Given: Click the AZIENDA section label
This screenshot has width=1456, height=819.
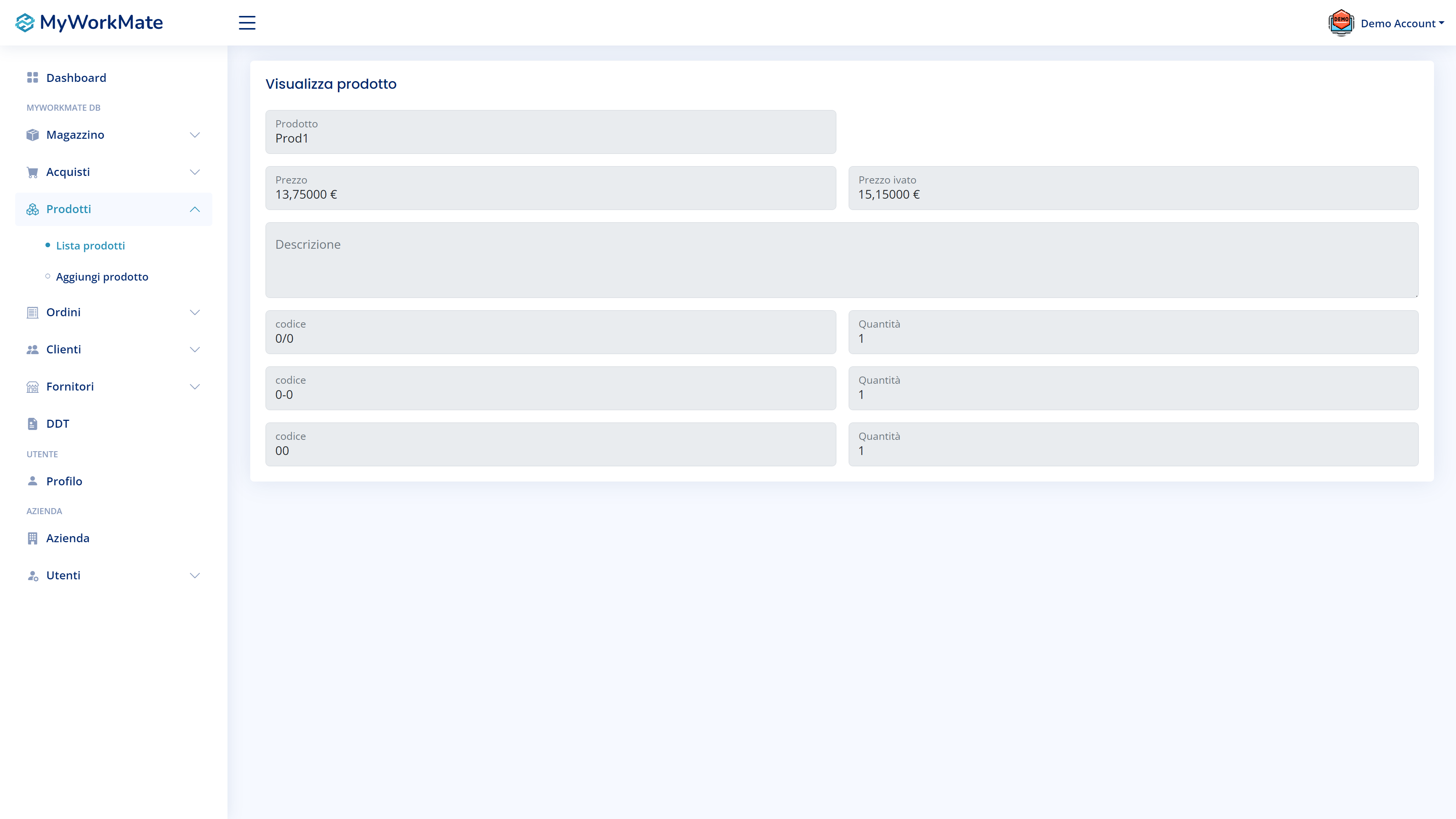Looking at the screenshot, I should [x=44, y=511].
